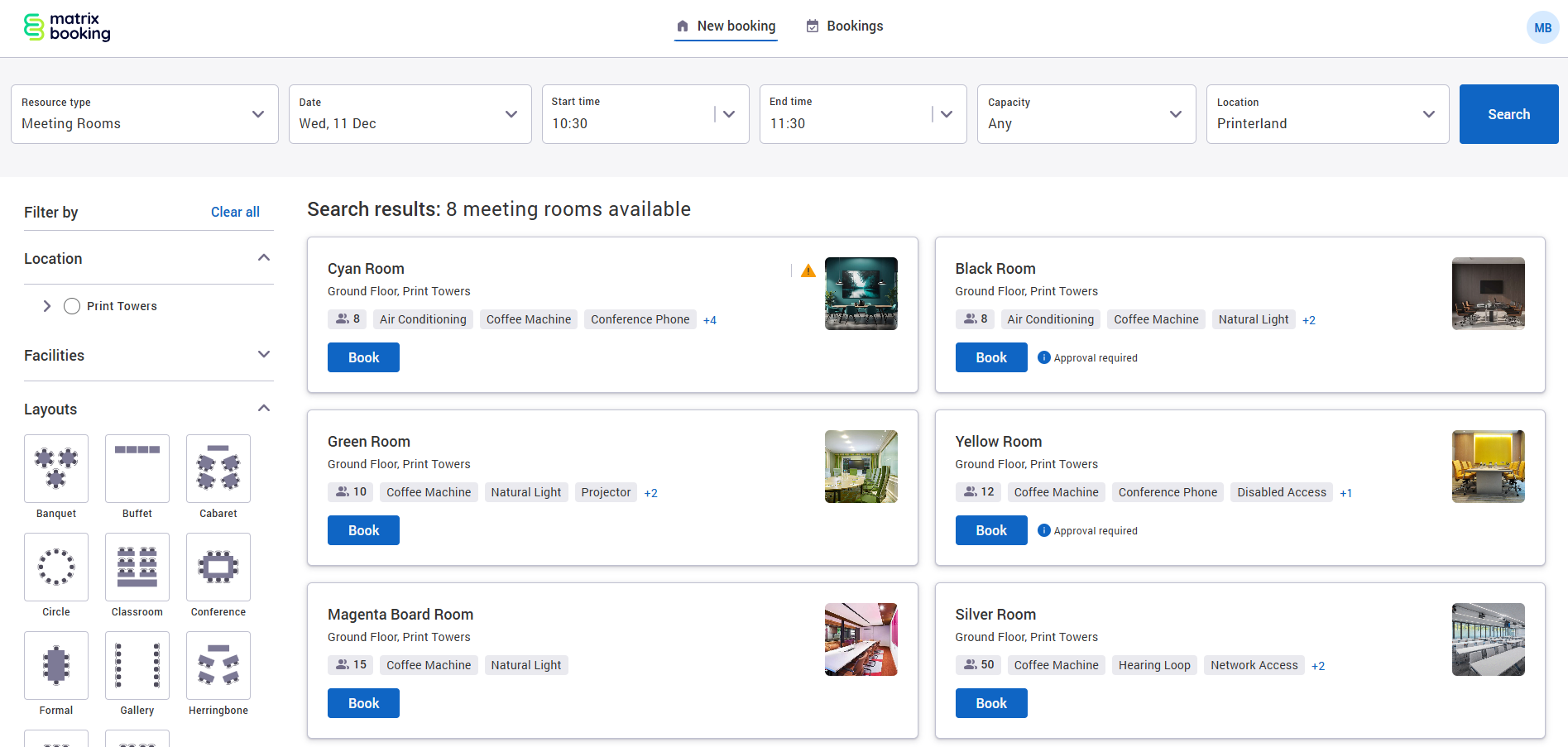The height and width of the screenshot is (747, 1568).
Task: Select the Cabaret layout icon
Action: (x=218, y=468)
